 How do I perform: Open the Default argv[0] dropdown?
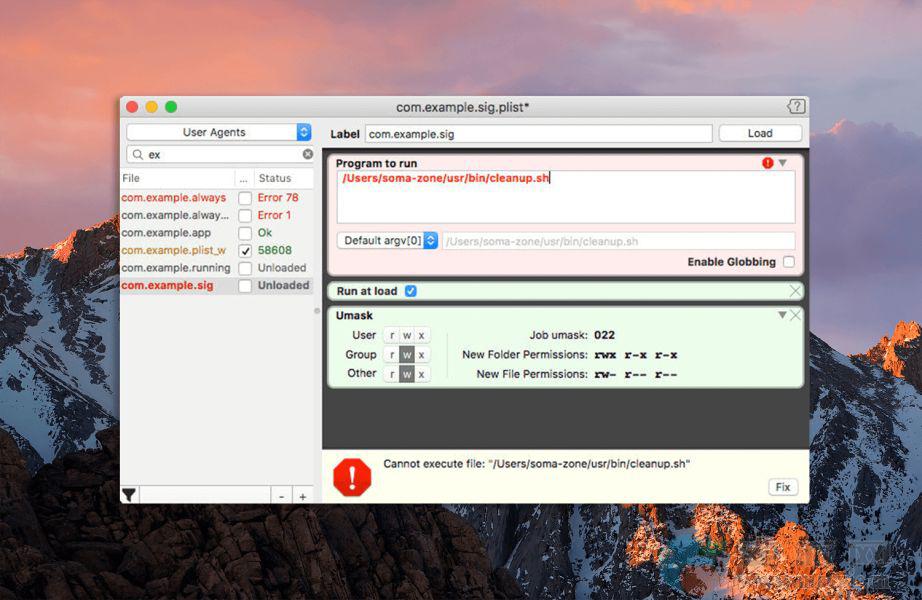pyautogui.click(x=387, y=241)
